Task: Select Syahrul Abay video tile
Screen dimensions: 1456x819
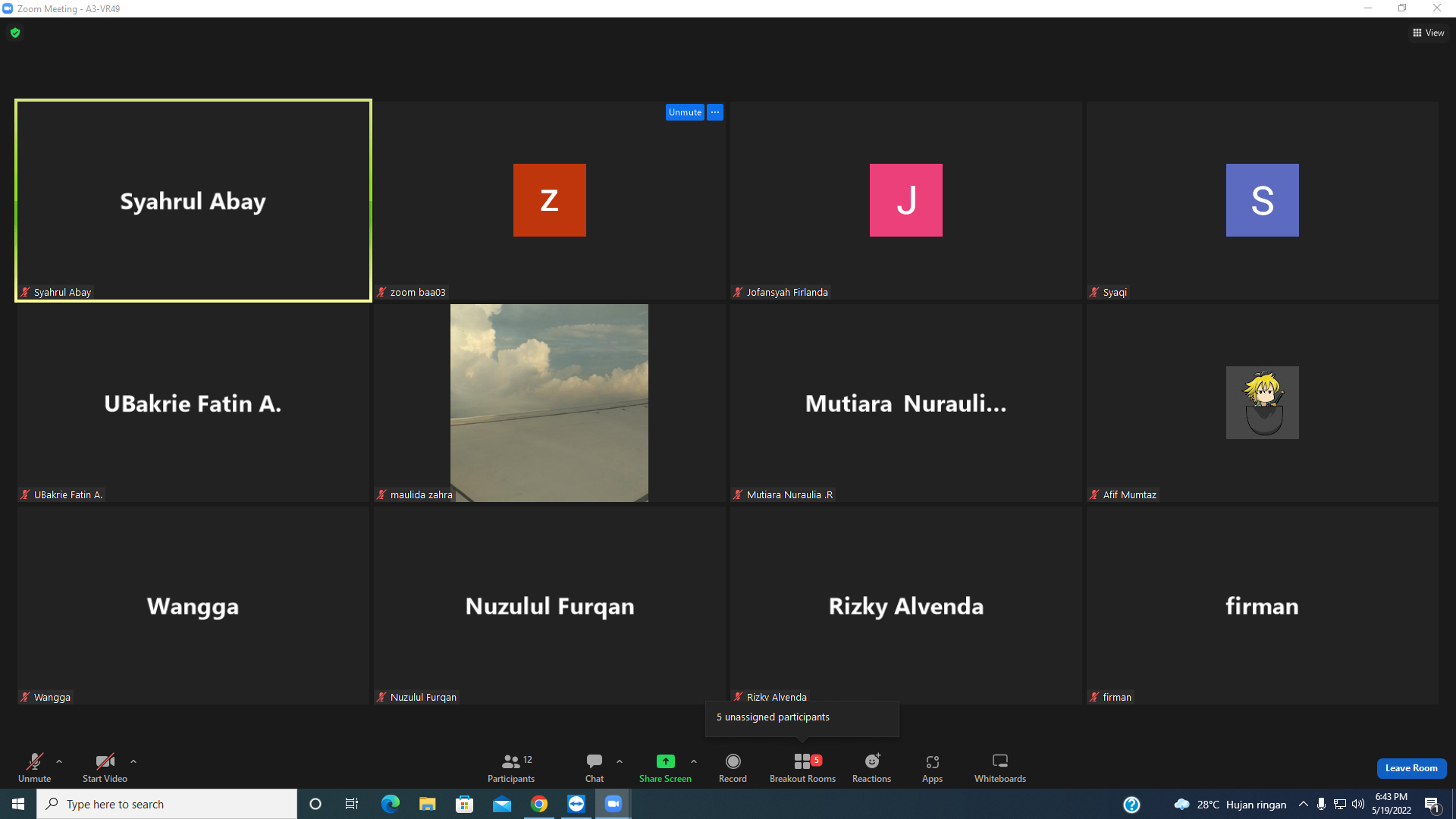Action: coord(193,200)
